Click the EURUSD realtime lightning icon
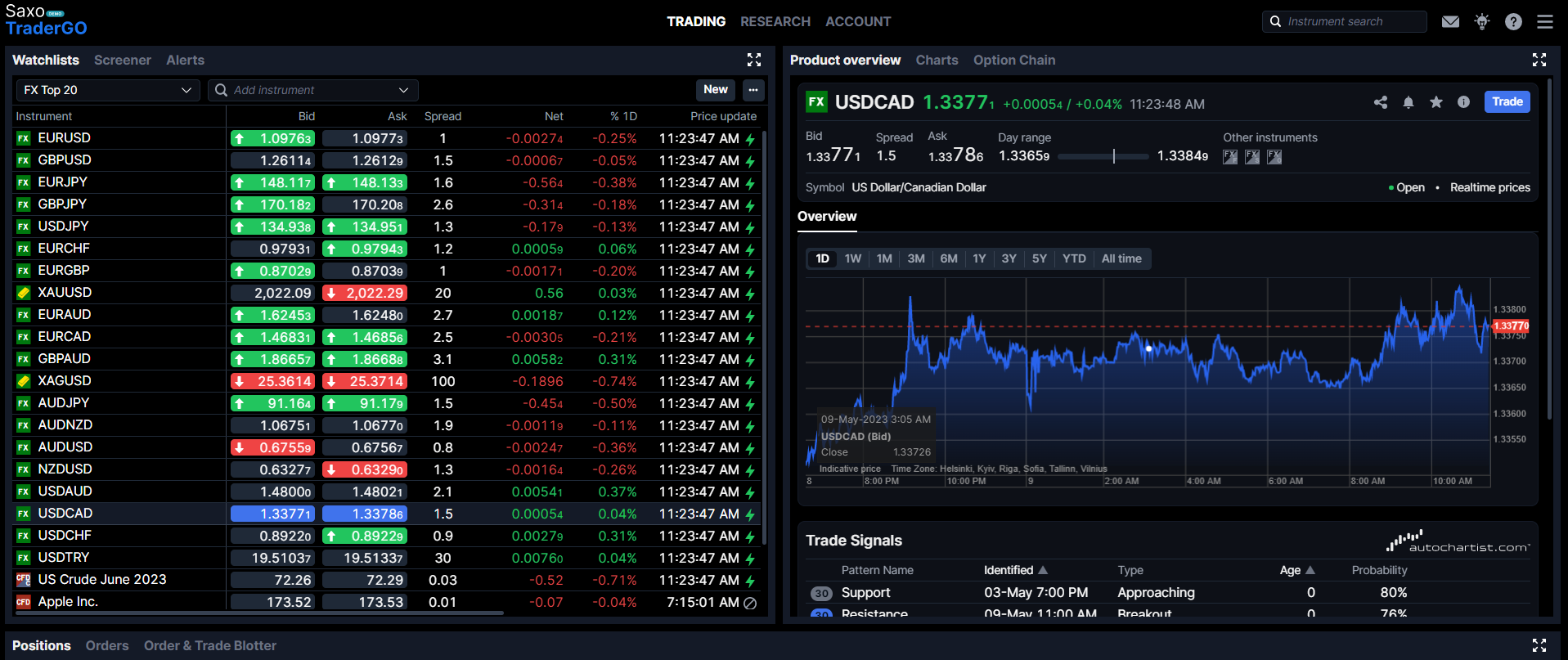The image size is (1568, 660). [750, 139]
